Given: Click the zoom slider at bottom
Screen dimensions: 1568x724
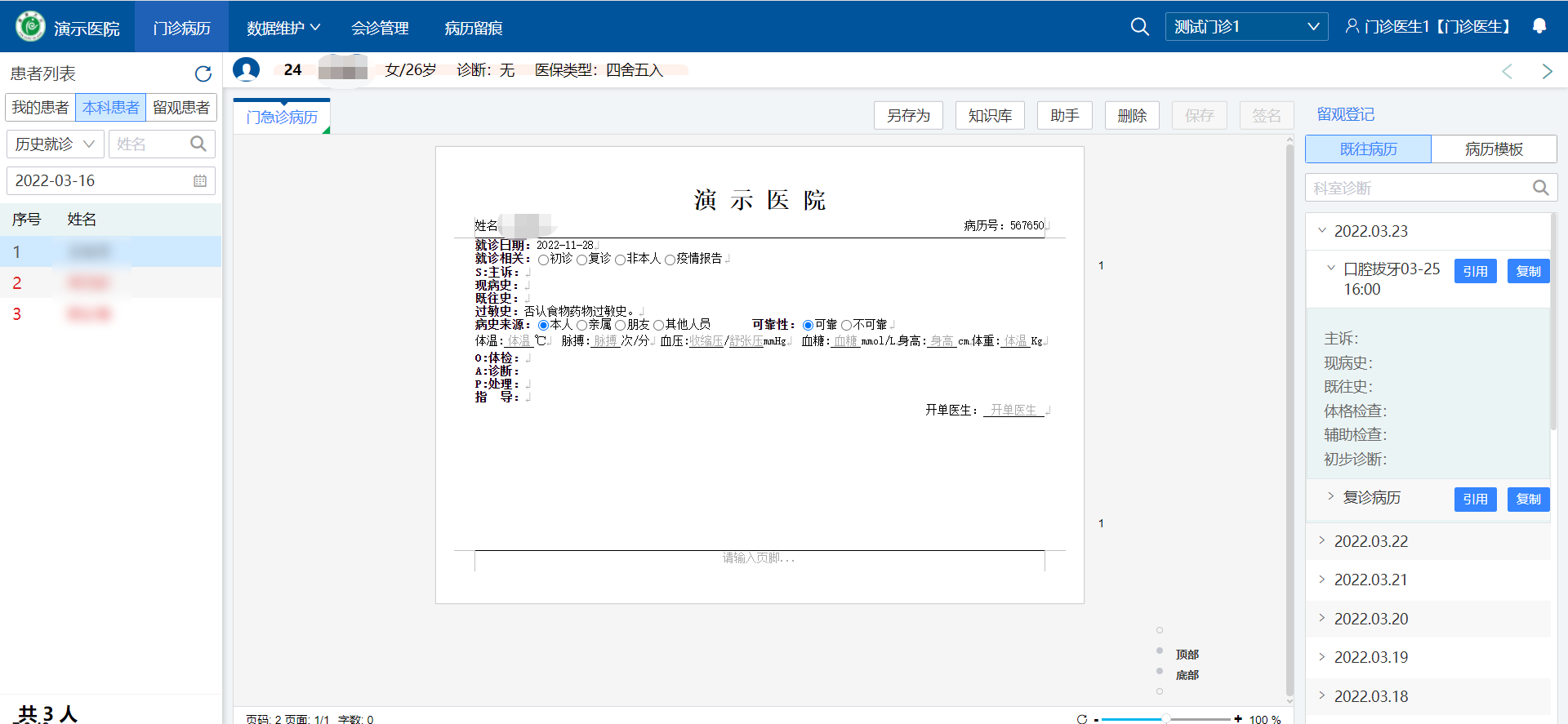Looking at the screenshot, I should click(x=1165, y=719).
